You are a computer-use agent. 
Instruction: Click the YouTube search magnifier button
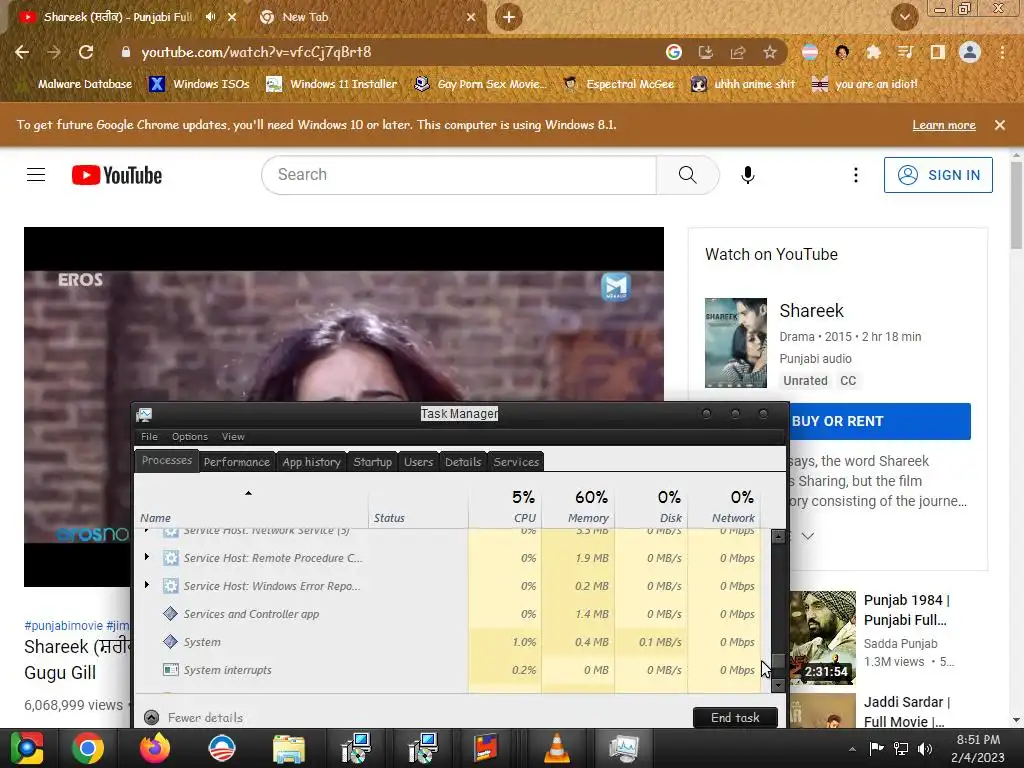688,175
